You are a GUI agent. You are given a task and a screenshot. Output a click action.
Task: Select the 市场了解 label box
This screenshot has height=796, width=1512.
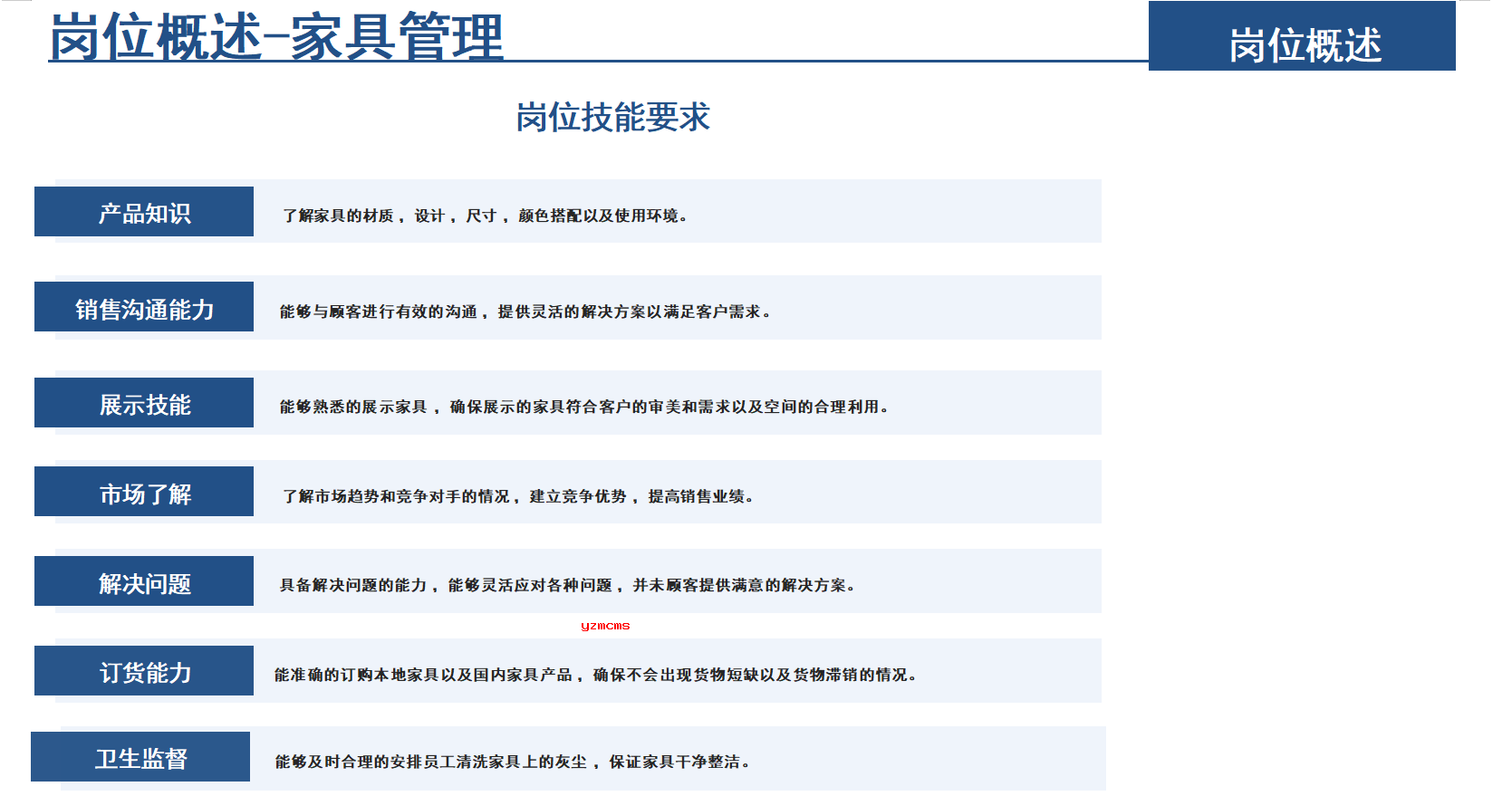tap(144, 493)
